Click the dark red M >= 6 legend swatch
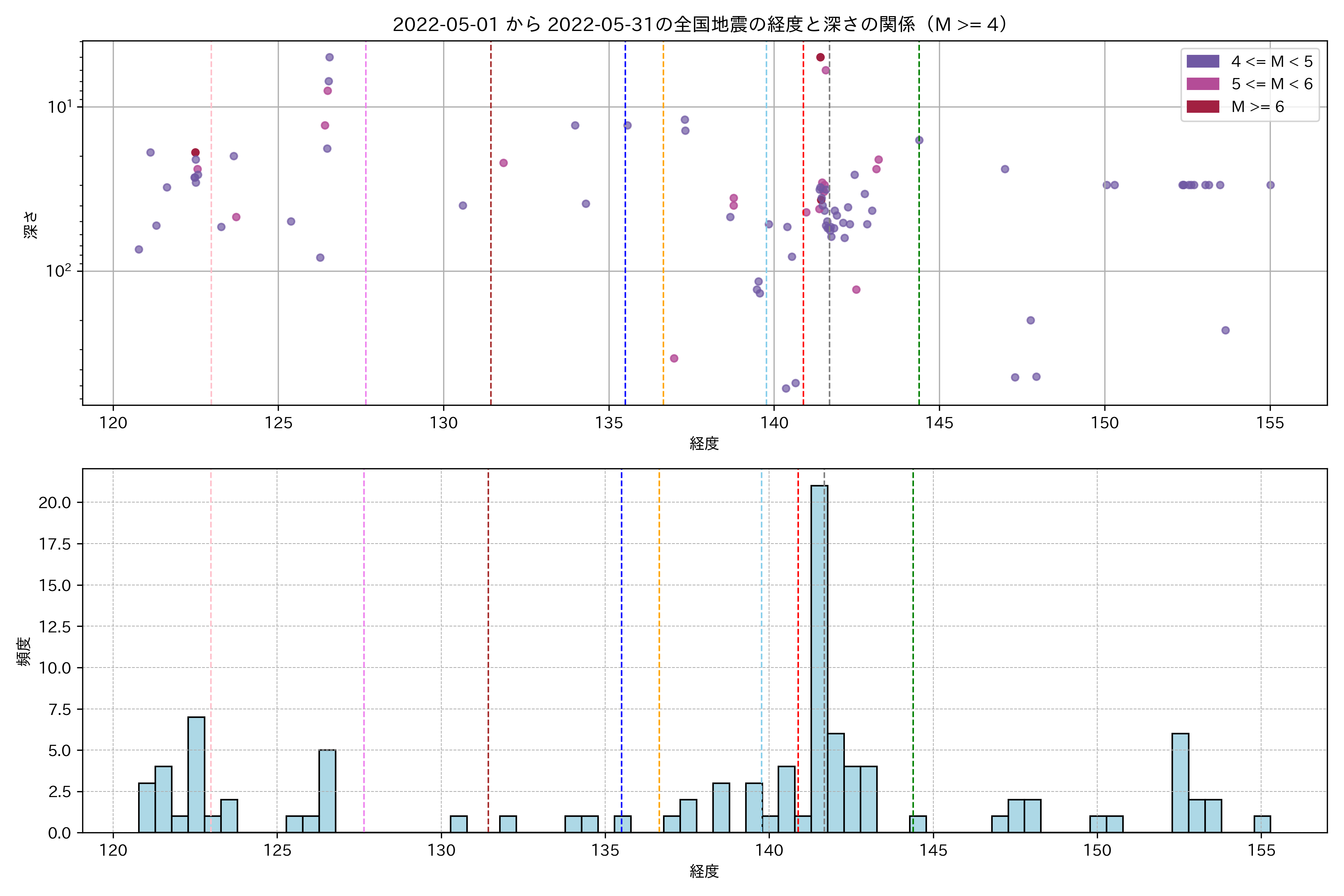This screenshot has height=896, width=1344. point(1202,107)
